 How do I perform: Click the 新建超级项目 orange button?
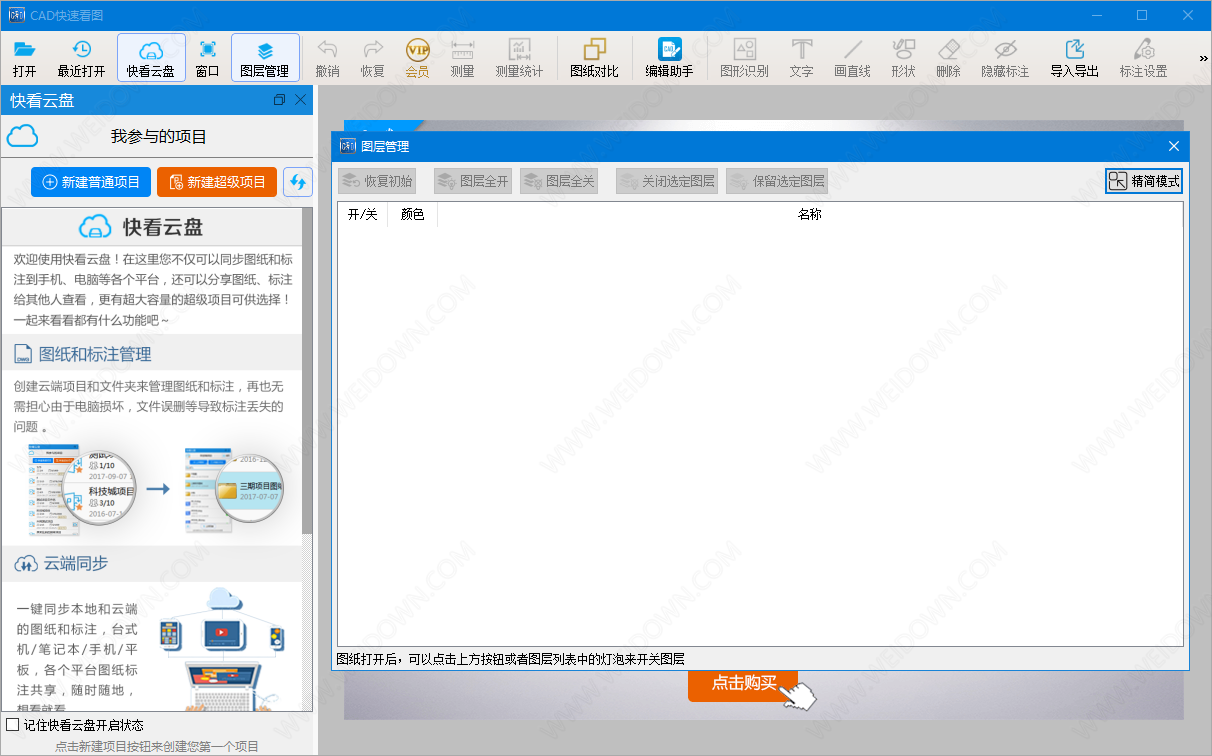[x=217, y=181]
